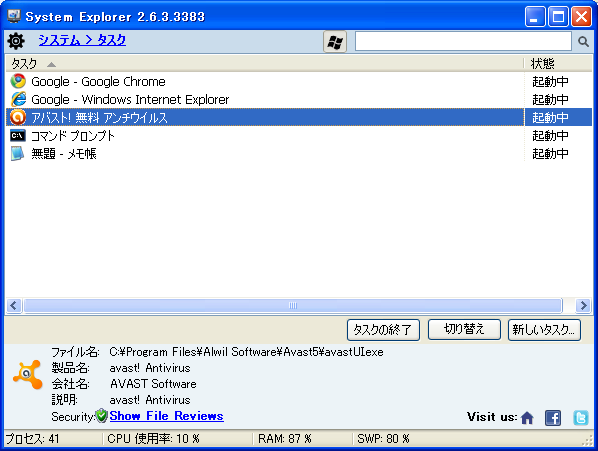This screenshot has height=451, width=598.
Task: Click the horizontal scrollbar left arrow
Action: [14, 305]
